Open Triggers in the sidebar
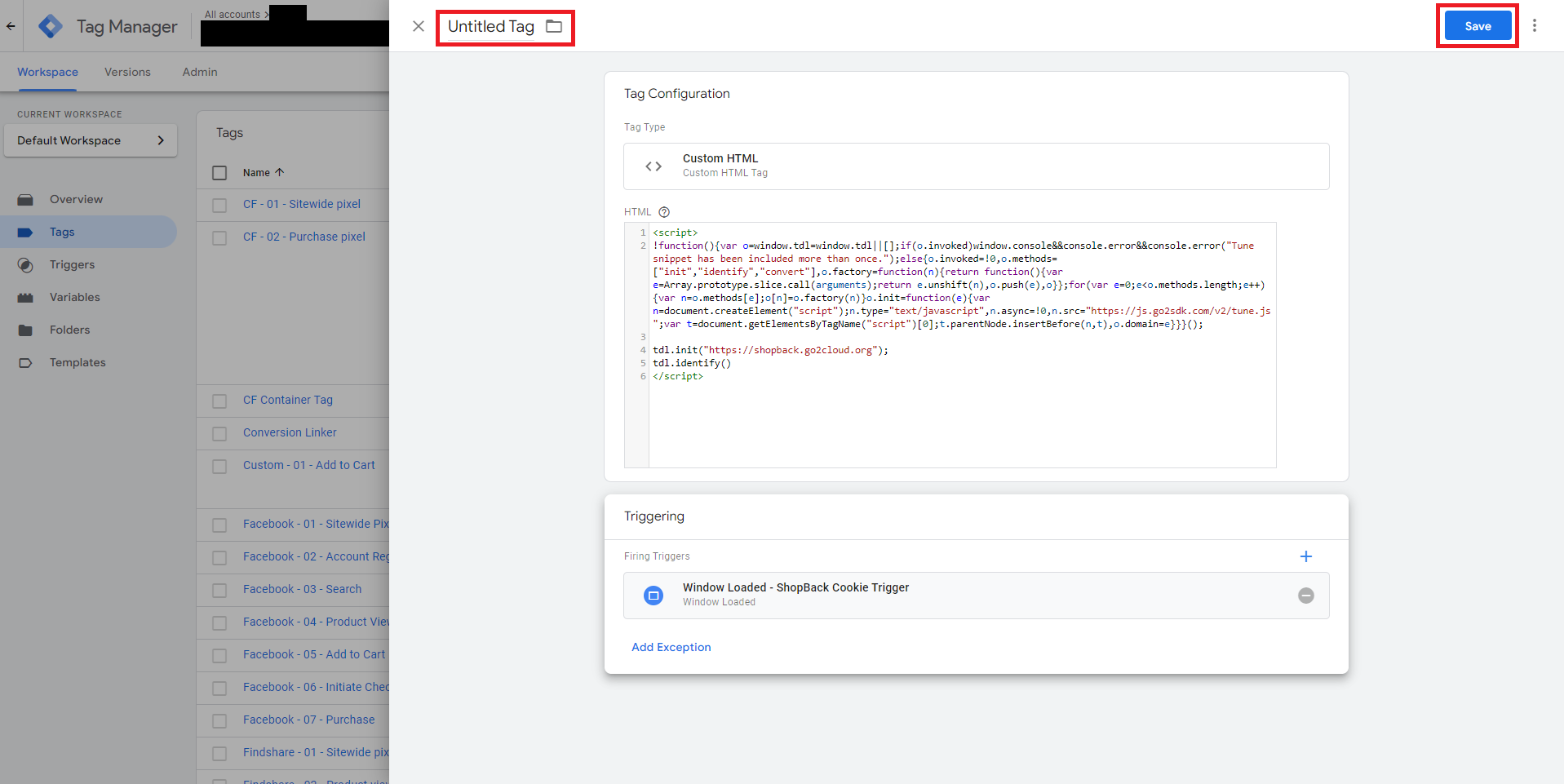Screen dimensions: 1564x784 (x=72, y=264)
